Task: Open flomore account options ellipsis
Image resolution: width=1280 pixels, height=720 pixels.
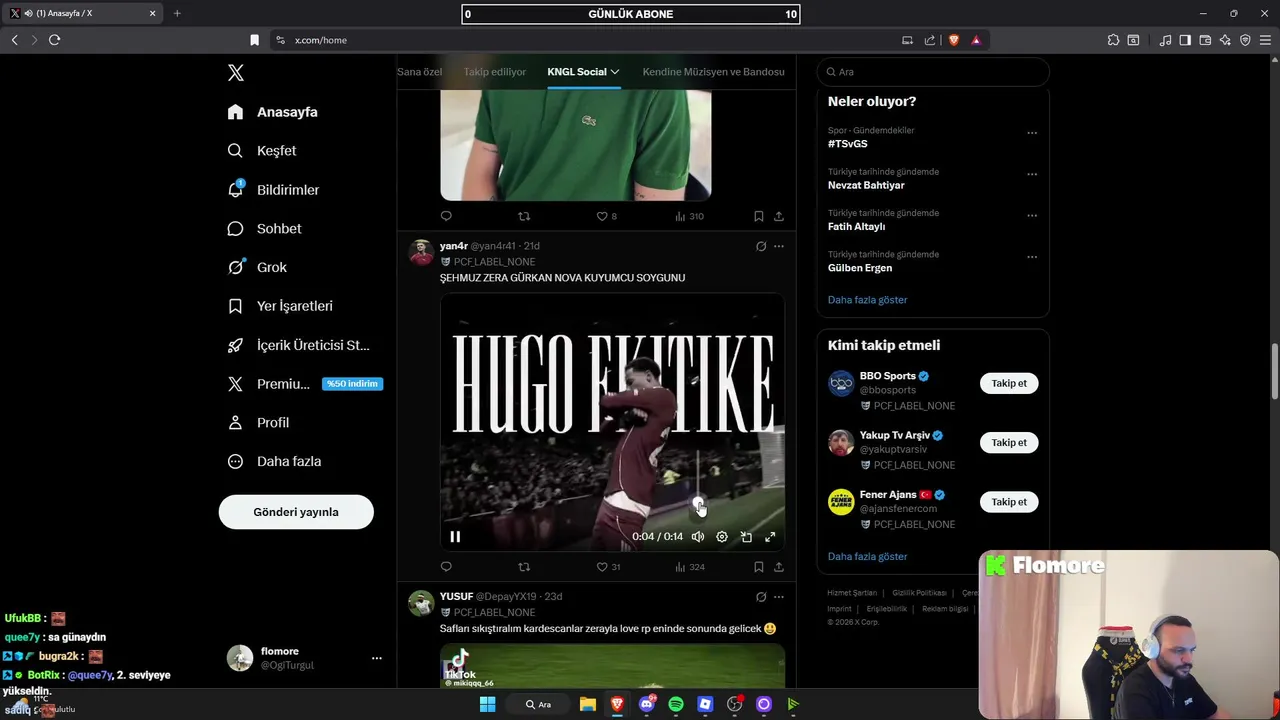Action: (377, 658)
